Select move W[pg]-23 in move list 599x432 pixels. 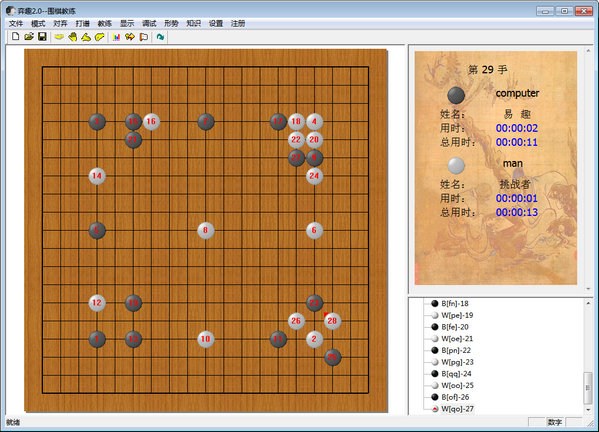[x=457, y=362]
